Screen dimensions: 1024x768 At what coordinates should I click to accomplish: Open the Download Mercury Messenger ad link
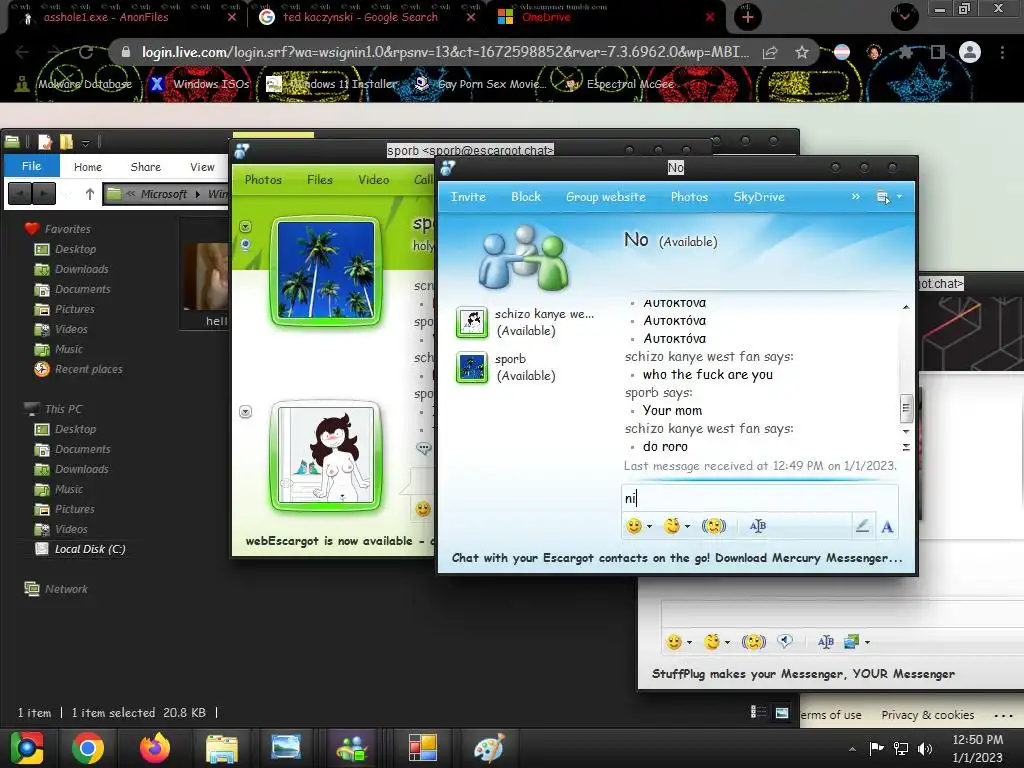point(677,558)
